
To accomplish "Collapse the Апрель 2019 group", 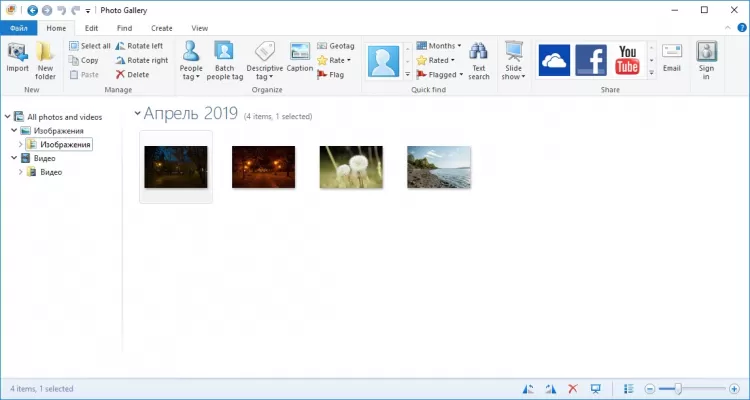I will click(x=138, y=114).
